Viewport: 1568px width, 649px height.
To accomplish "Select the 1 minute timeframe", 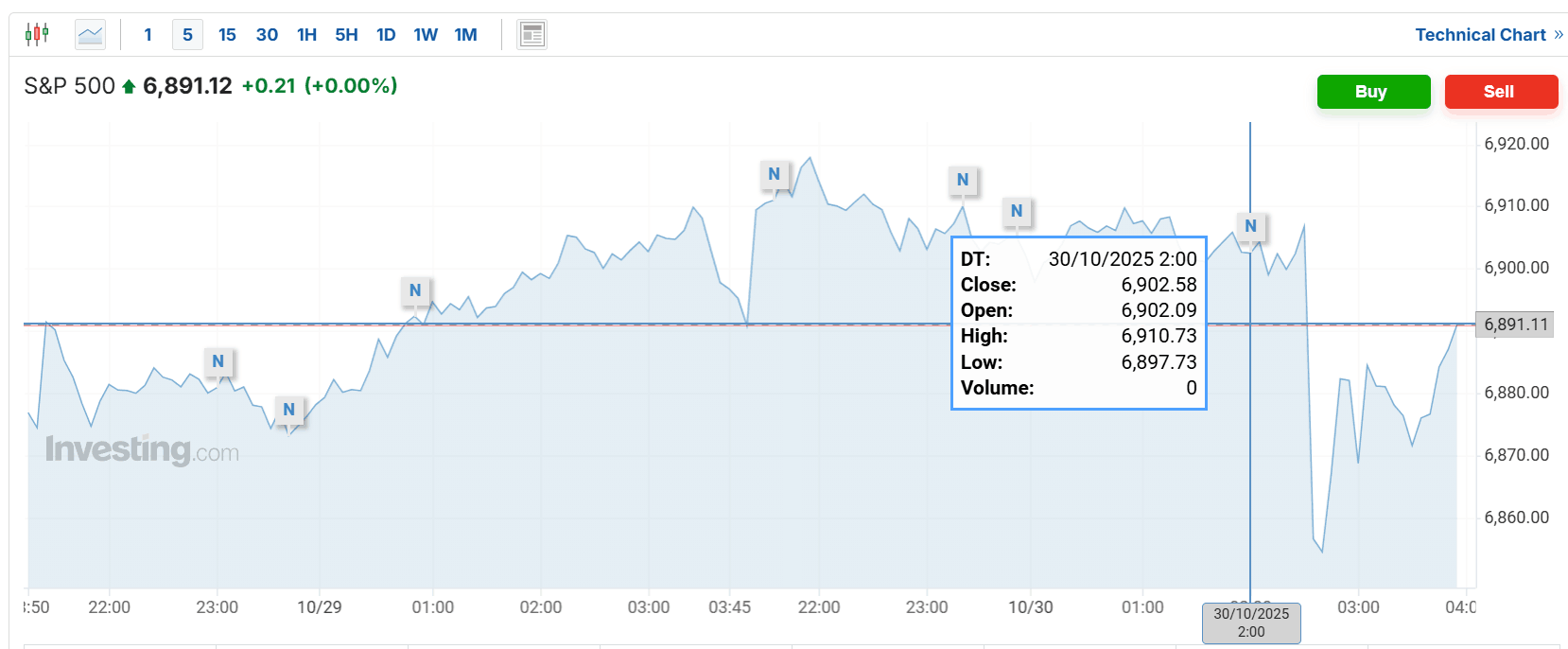I will (148, 35).
